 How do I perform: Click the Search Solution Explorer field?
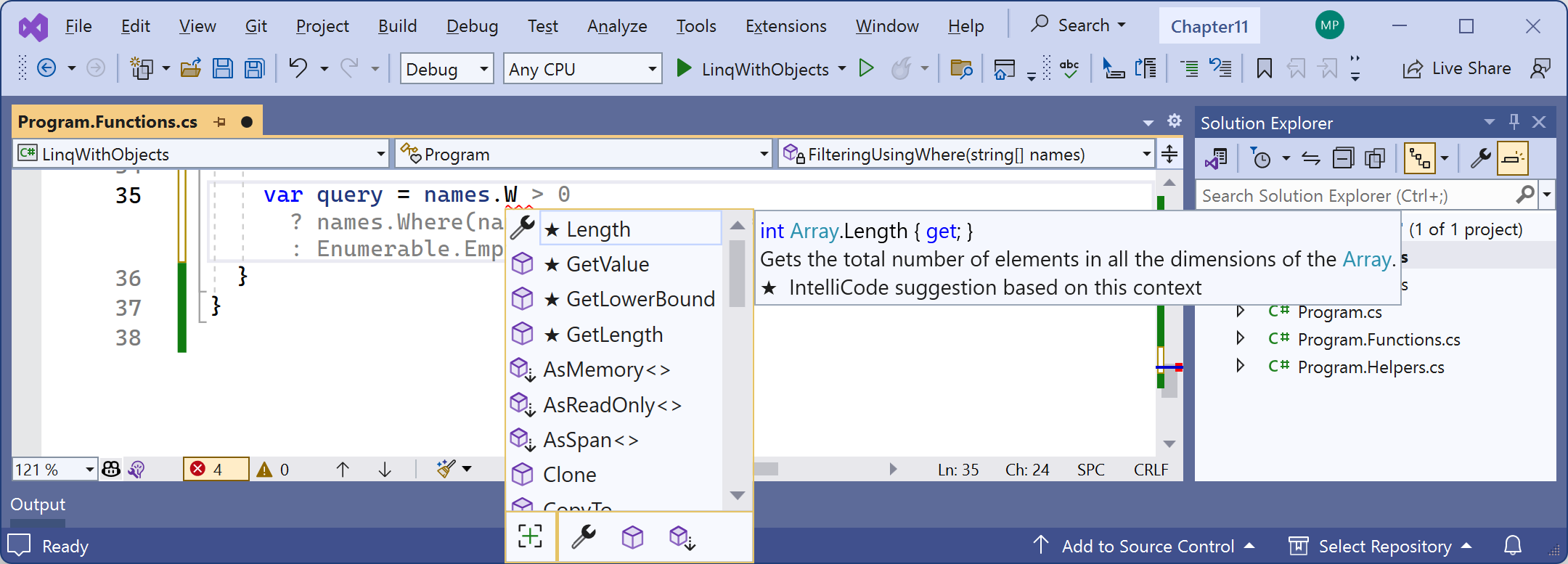coord(1357,195)
